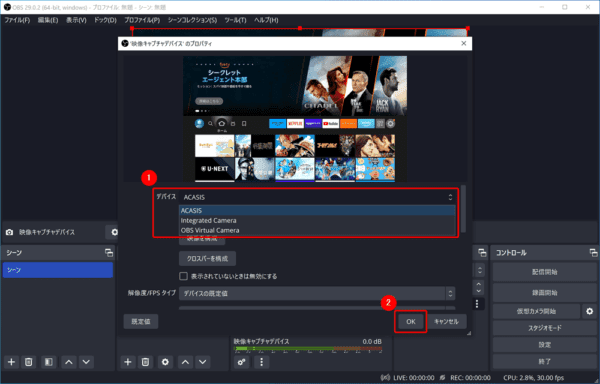600x384 pixels.
Task: Pop out the コントロール dock panel
Action: [x=593, y=253]
